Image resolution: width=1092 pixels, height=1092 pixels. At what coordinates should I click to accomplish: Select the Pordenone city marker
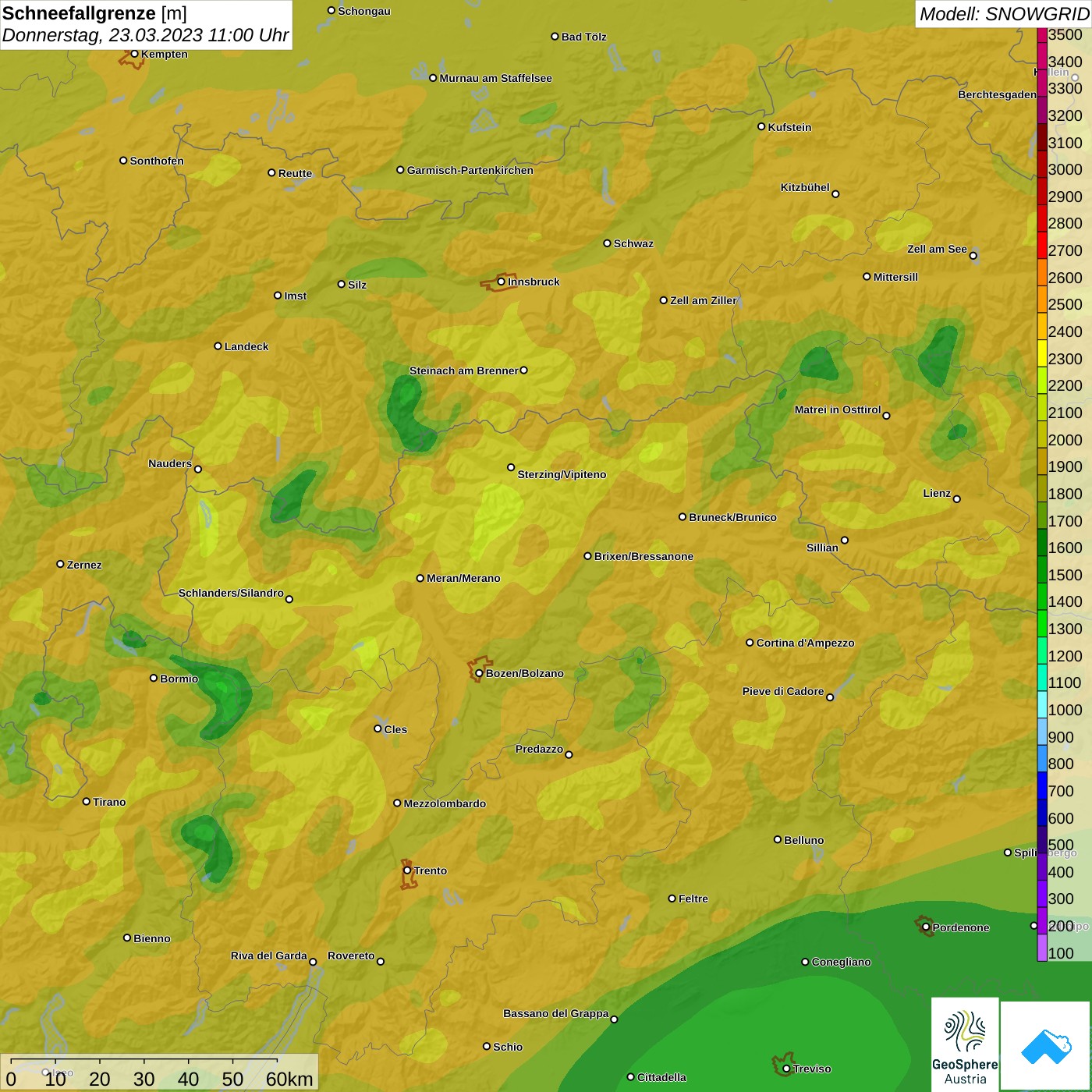click(x=926, y=927)
